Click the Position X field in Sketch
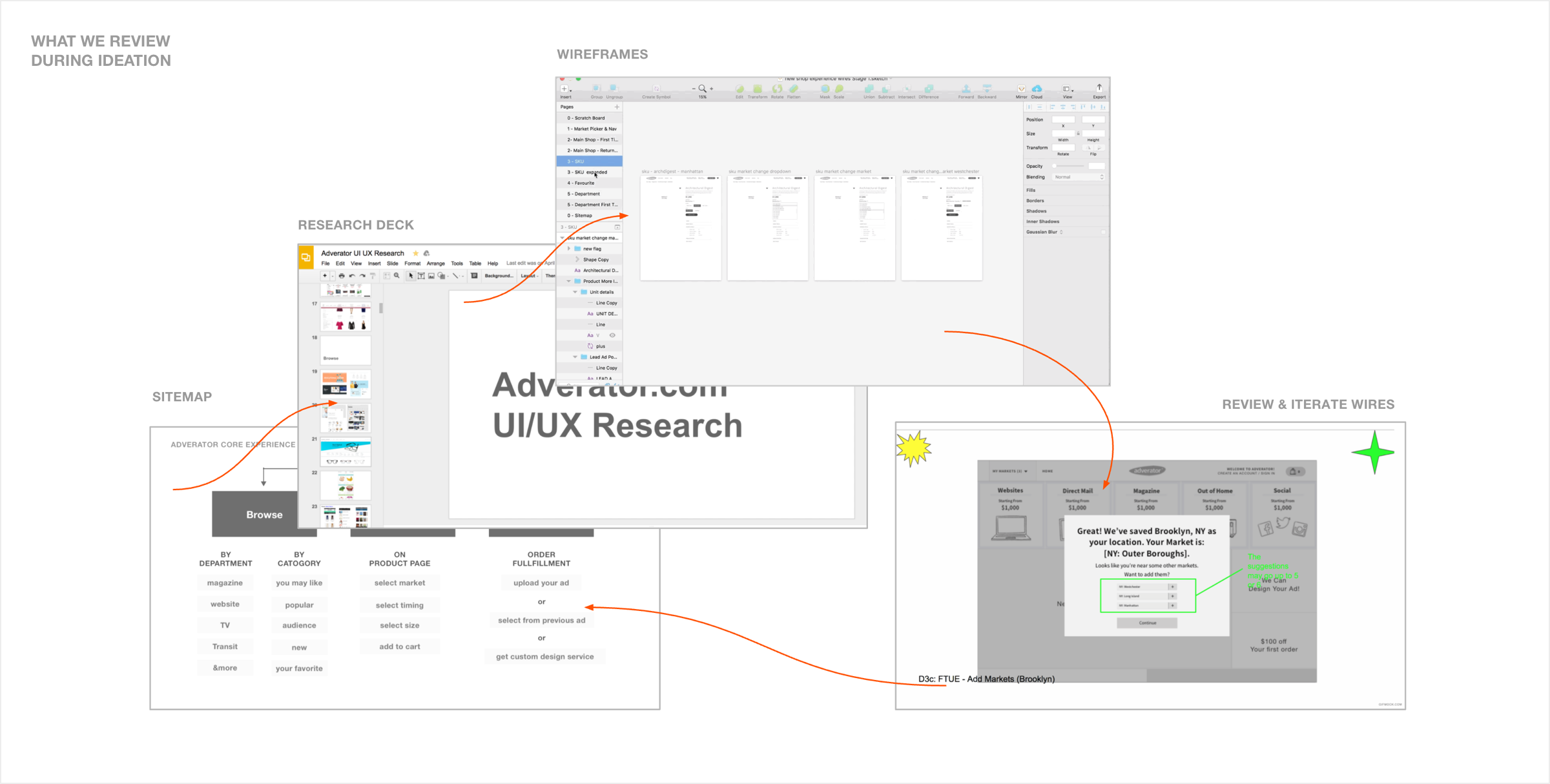The width and height of the screenshot is (1550, 784). coord(1063,119)
